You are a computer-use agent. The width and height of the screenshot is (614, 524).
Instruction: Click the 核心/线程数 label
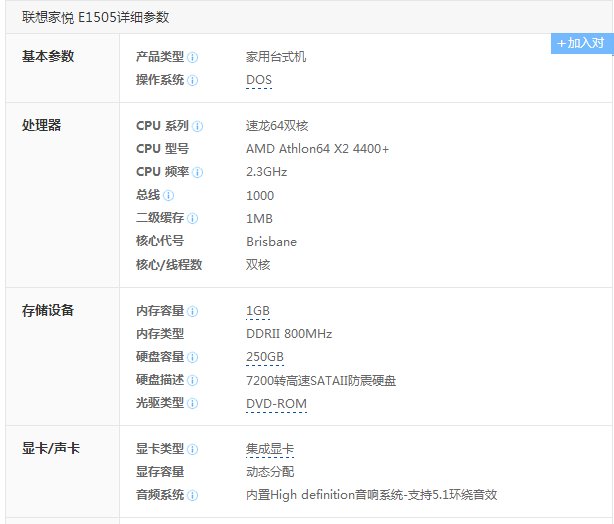[169, 265]
